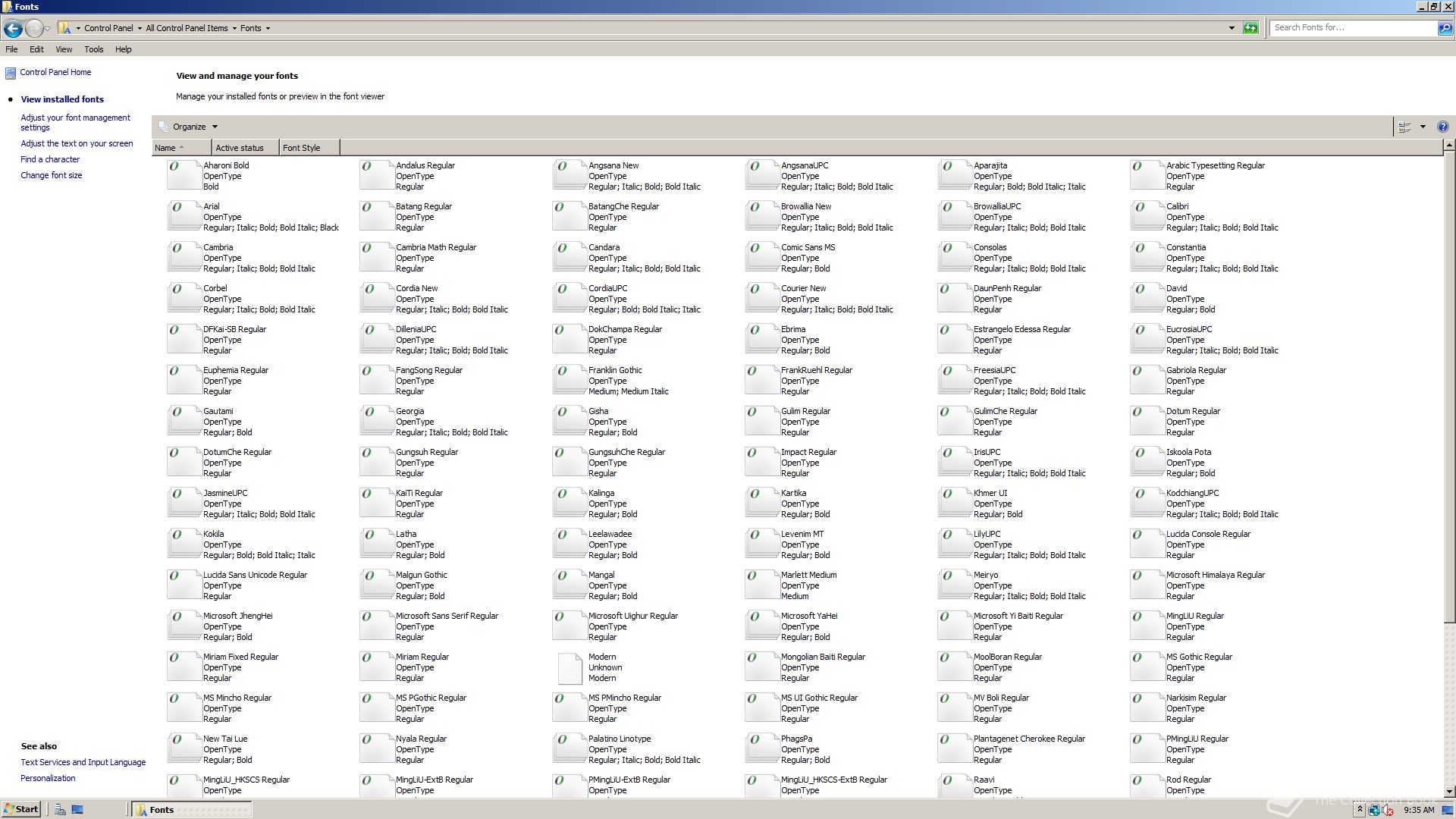Open Text Services and Input Language
The width and height of the screenshot is (1456, 819).
(83, 762)
